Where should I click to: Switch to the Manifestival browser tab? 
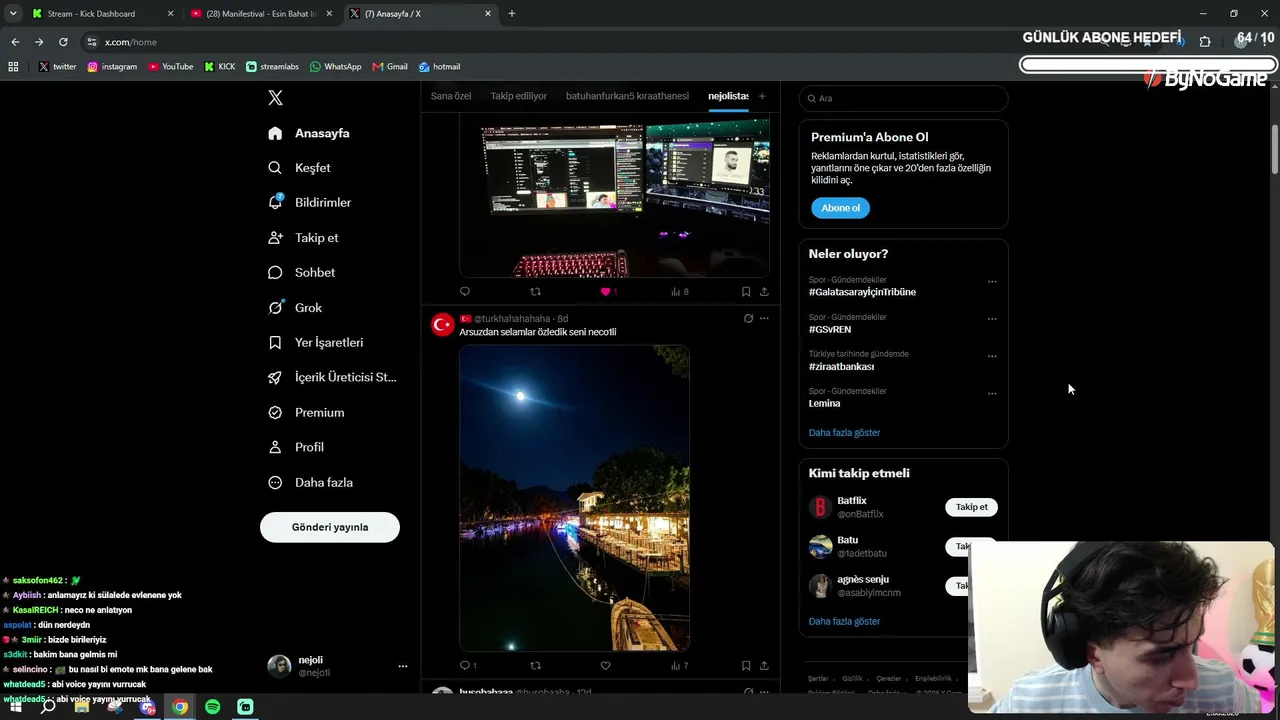(x=261, y=14)
